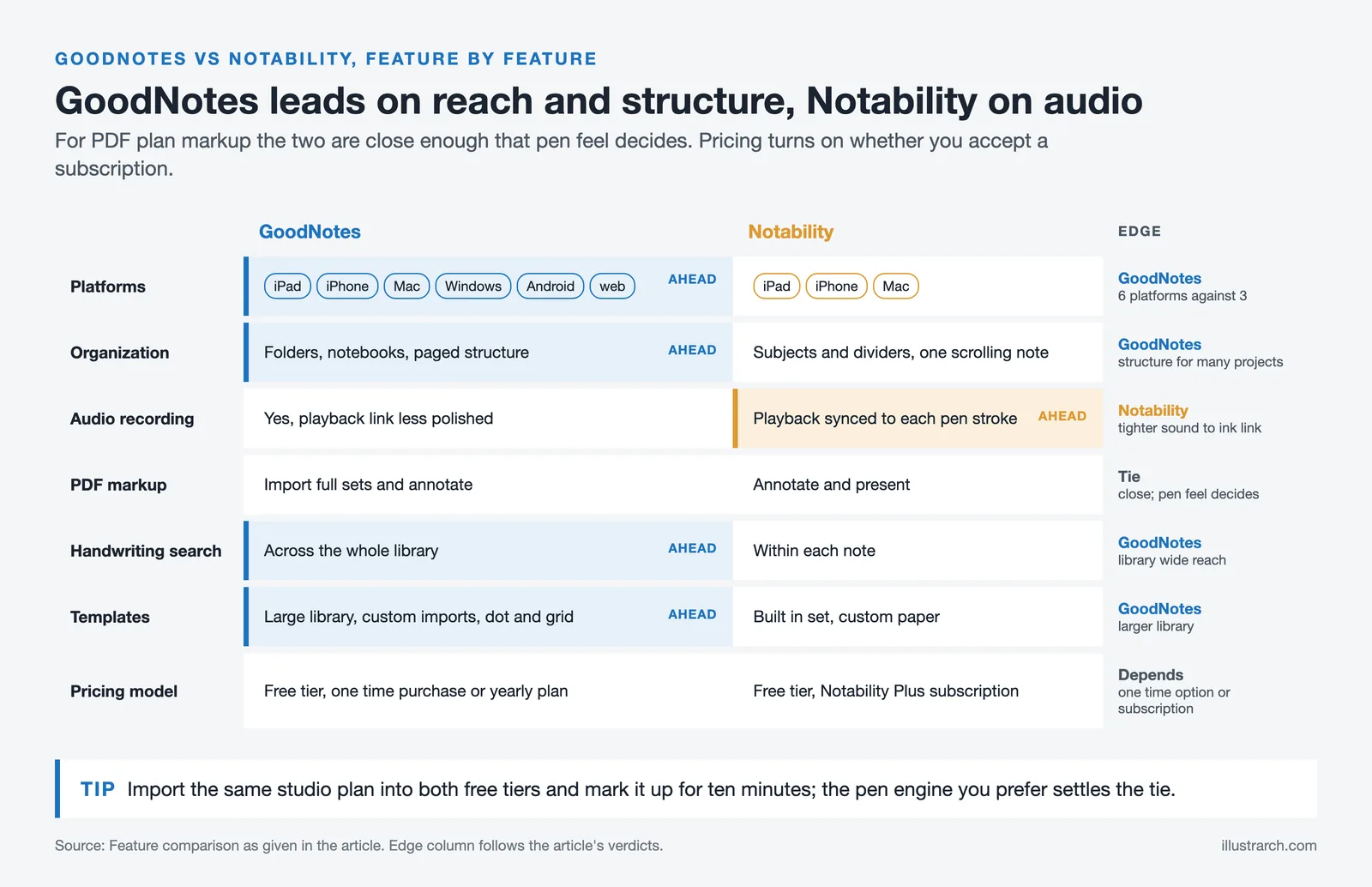Click the '6 platforms against 3' edge note

pos(1182,296)
